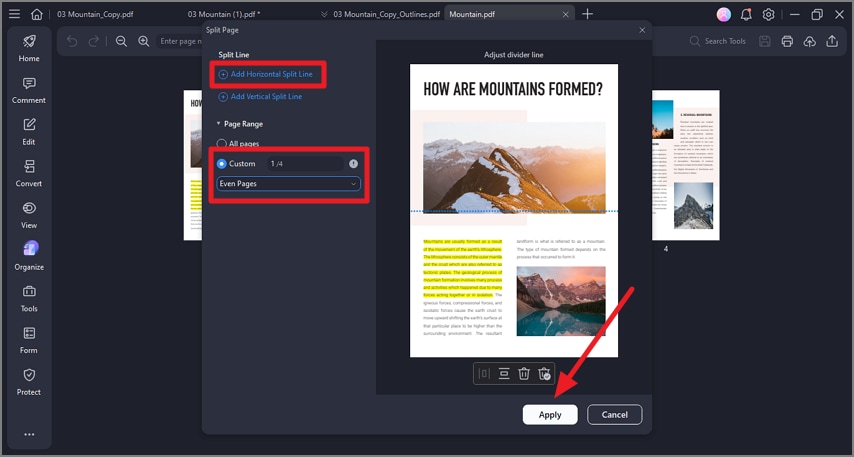
Task: Cancel the Split Page dialog
Action: (614, 415)
